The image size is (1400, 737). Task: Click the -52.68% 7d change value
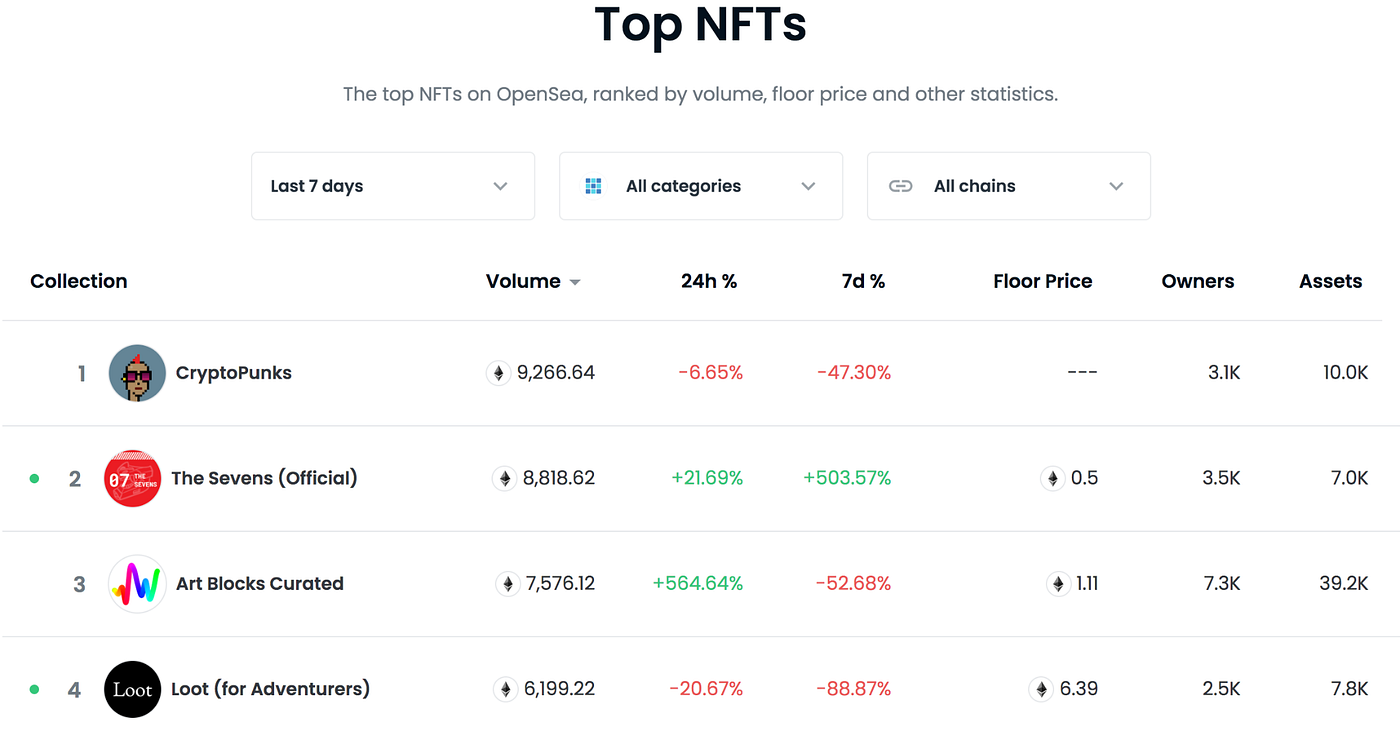[x=854, y=584]
